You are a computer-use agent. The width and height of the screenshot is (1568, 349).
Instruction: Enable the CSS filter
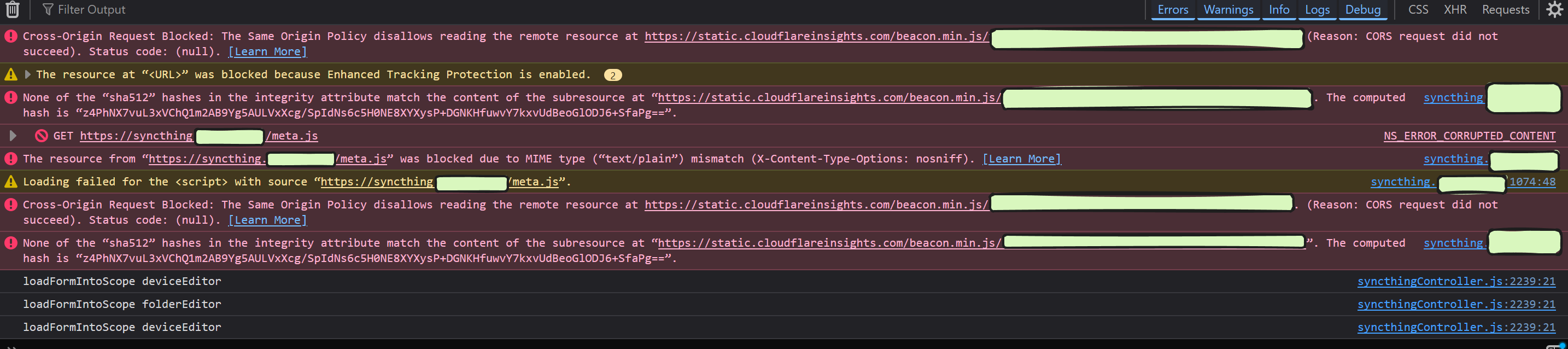click(x=1418, y=10)
